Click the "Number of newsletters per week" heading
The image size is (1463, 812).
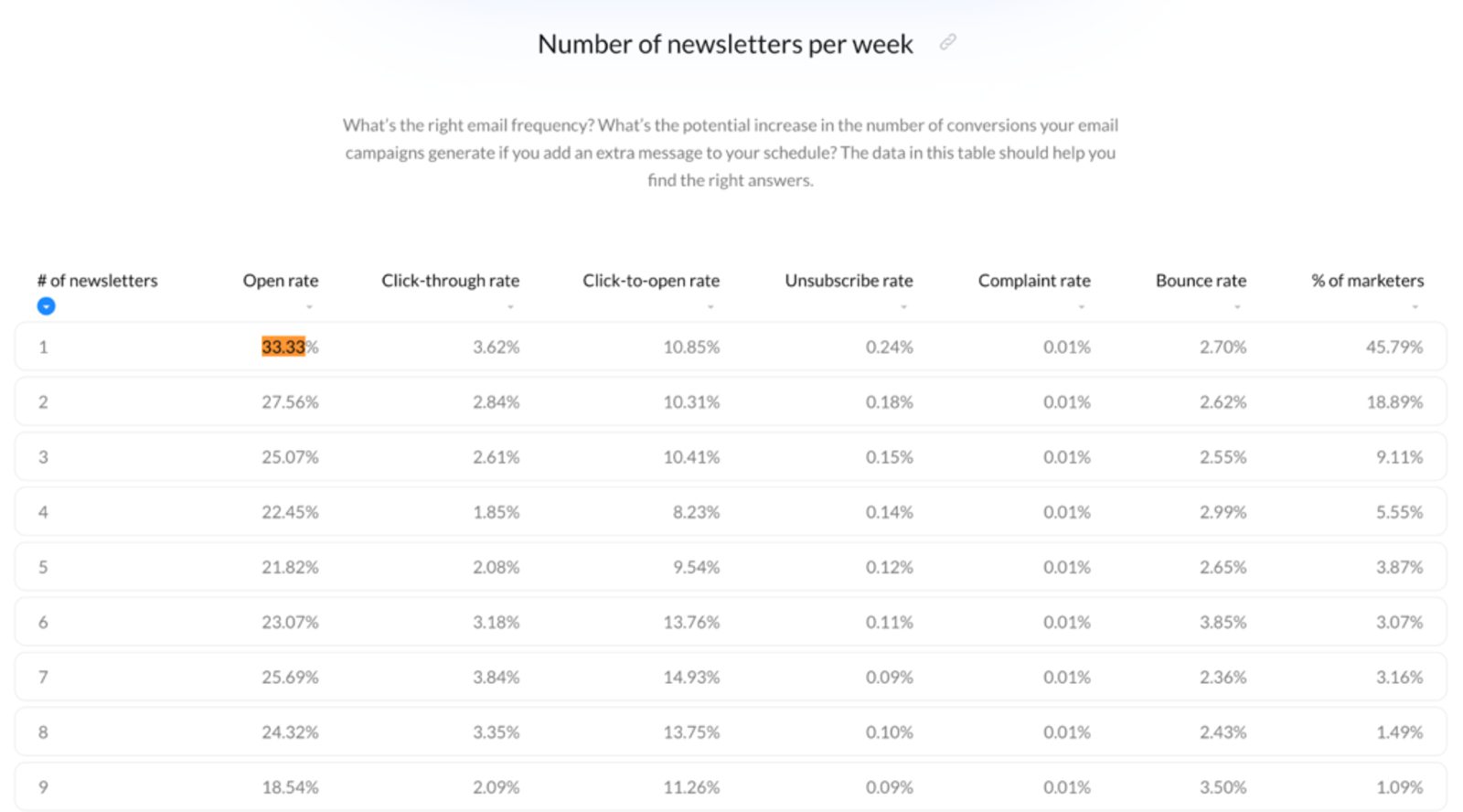[725, 44]
